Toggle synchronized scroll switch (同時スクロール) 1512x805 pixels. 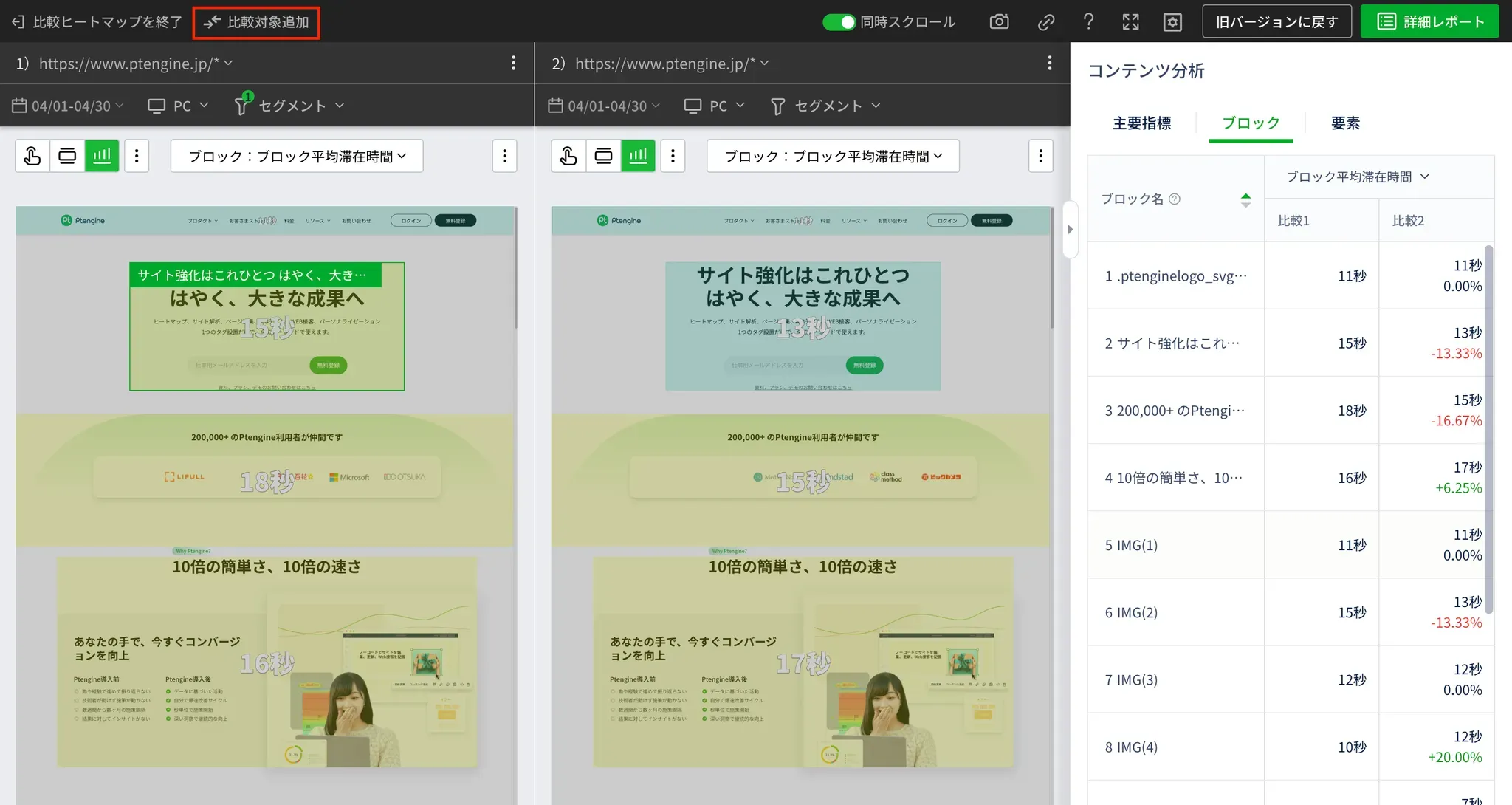(x=839, y=21)
